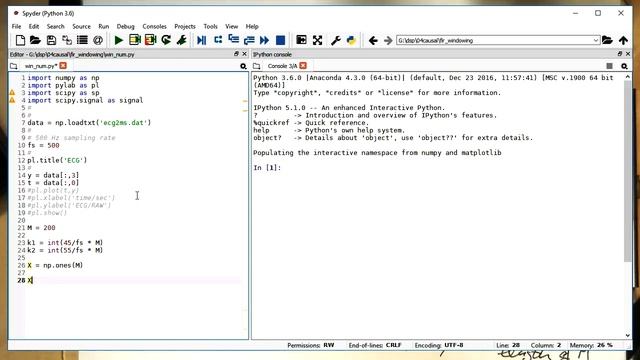
Task: Open the Run menu
Action: point(104,26)
